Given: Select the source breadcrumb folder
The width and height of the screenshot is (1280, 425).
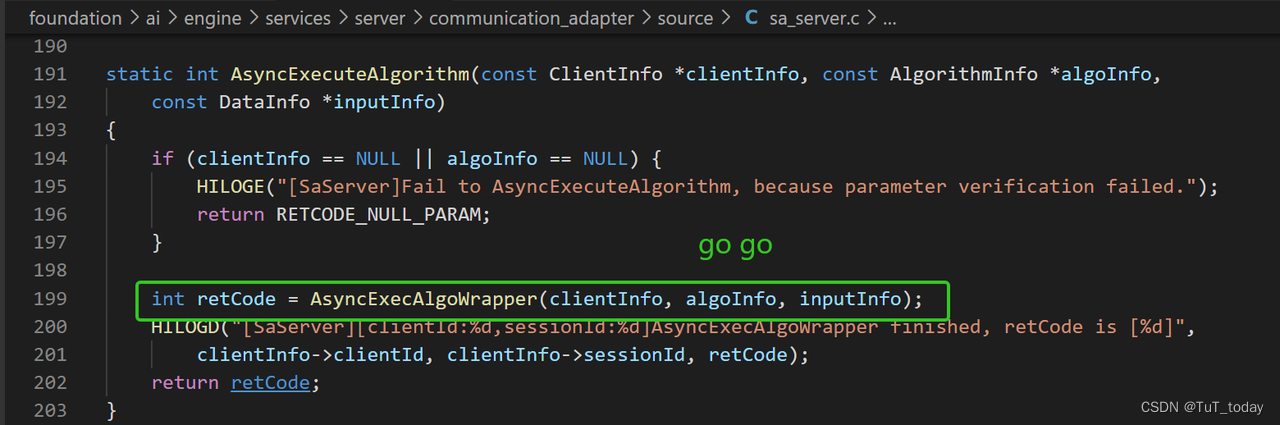Looking at the screenshot, I should (685, 18).
